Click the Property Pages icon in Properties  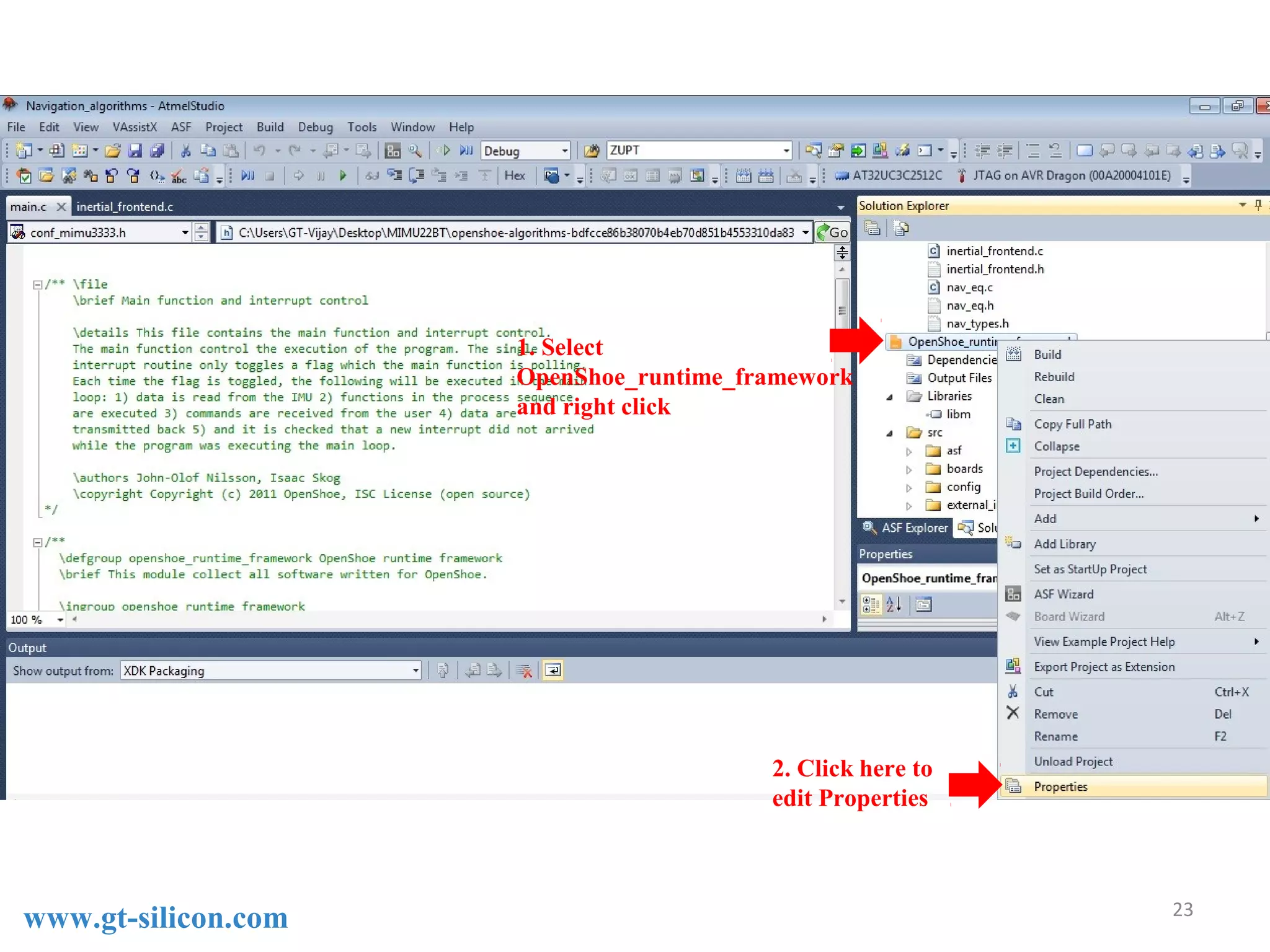coord(924,604)
